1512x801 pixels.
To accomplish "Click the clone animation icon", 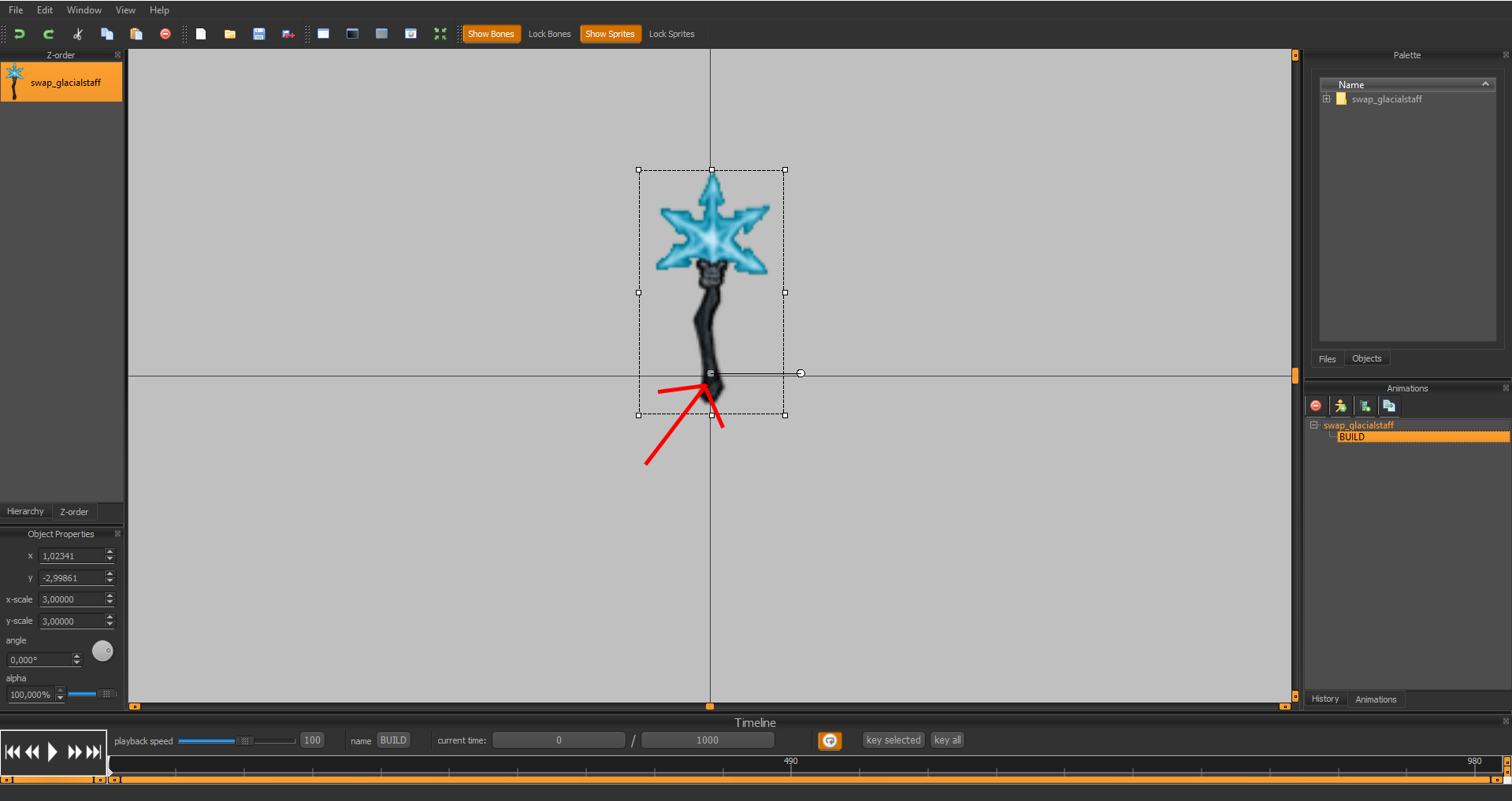I will point(1389,406).
